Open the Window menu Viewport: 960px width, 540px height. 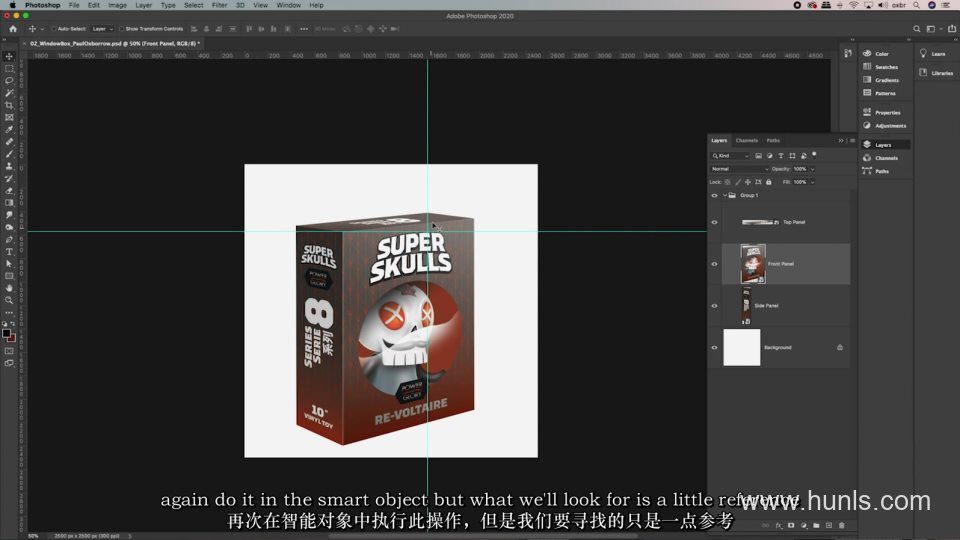tap(288, 5)
